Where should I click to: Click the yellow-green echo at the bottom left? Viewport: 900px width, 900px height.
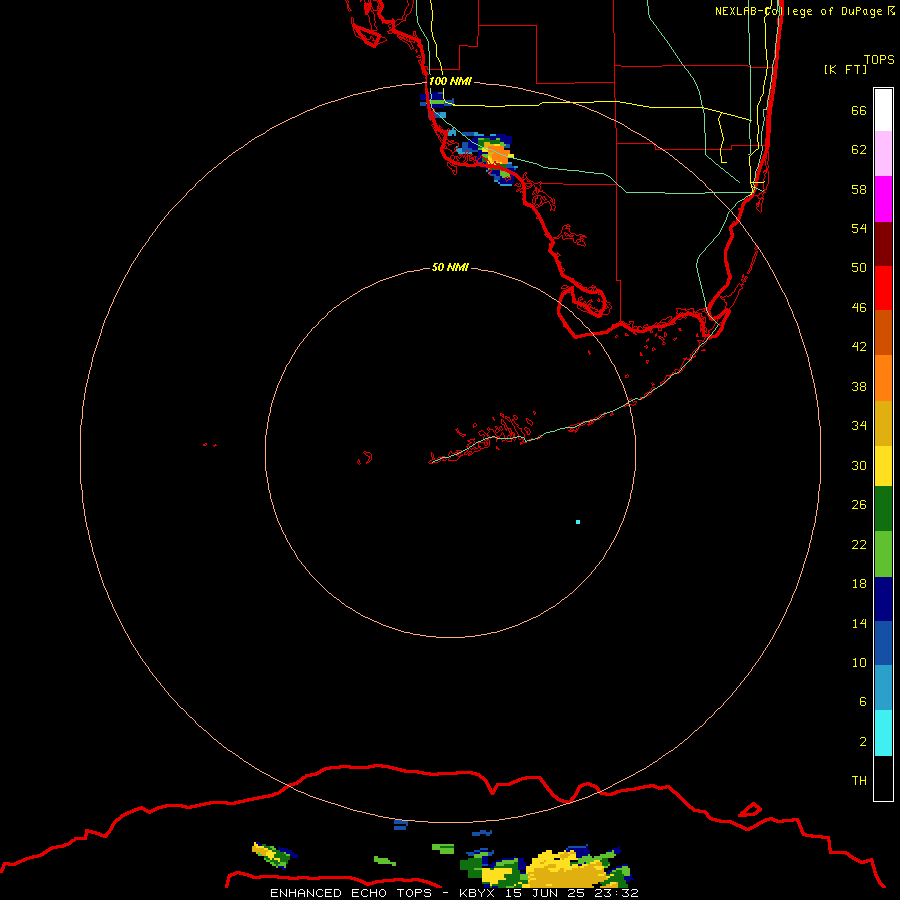click(273, 855)
